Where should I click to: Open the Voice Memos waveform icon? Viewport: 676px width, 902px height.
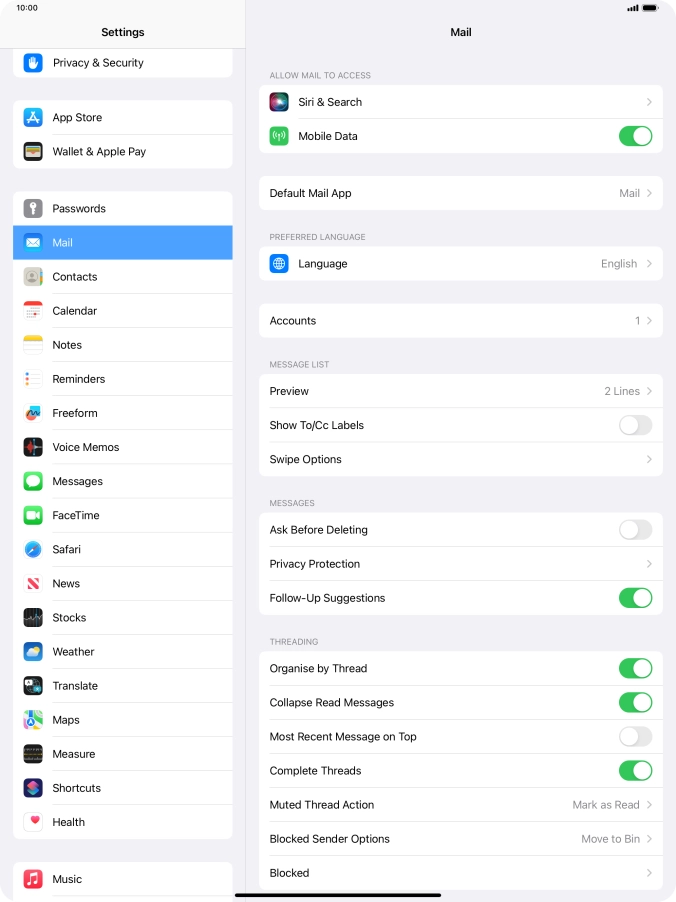point(33,447)
